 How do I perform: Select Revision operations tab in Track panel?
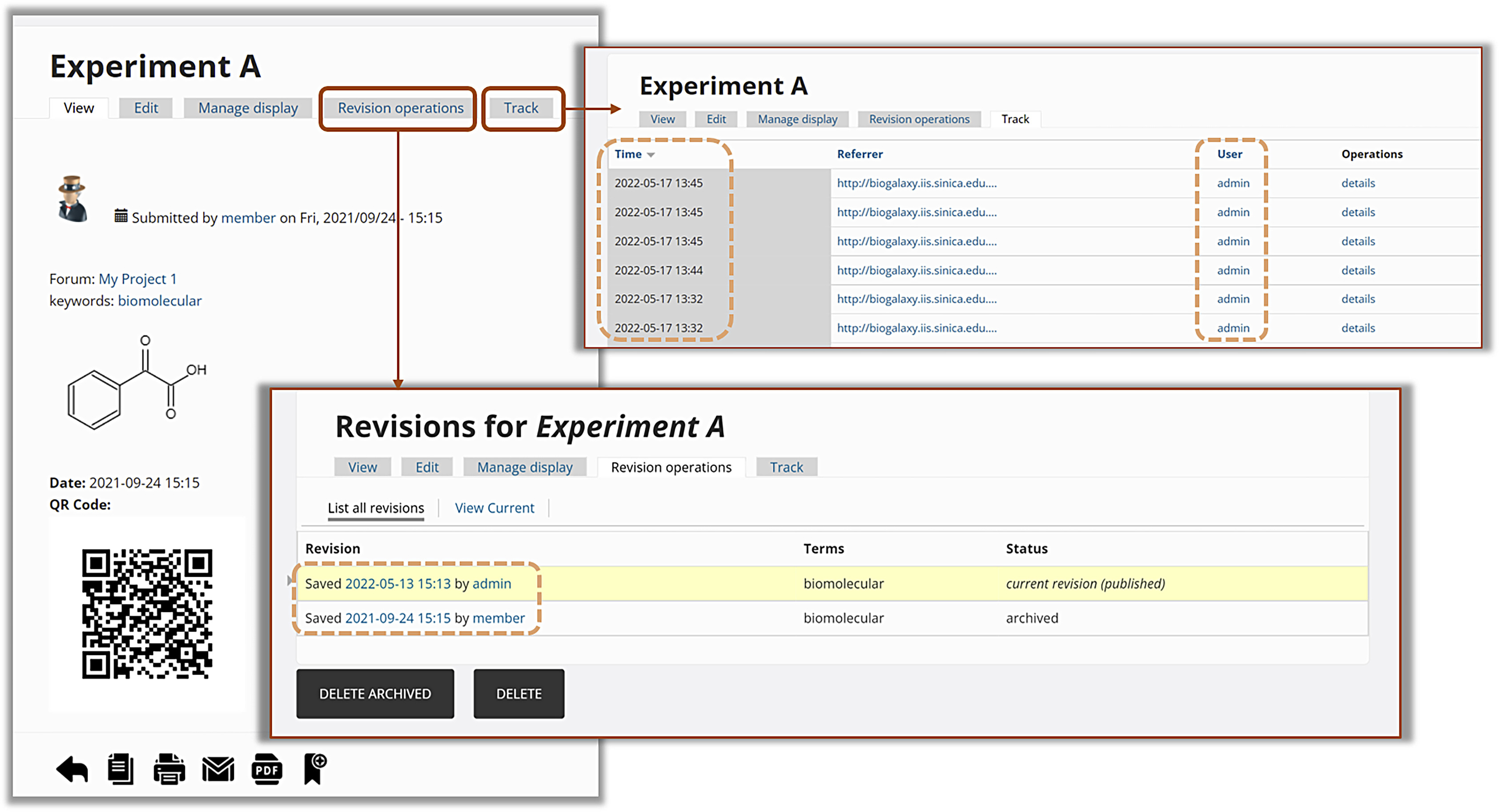tap(919, 119)
